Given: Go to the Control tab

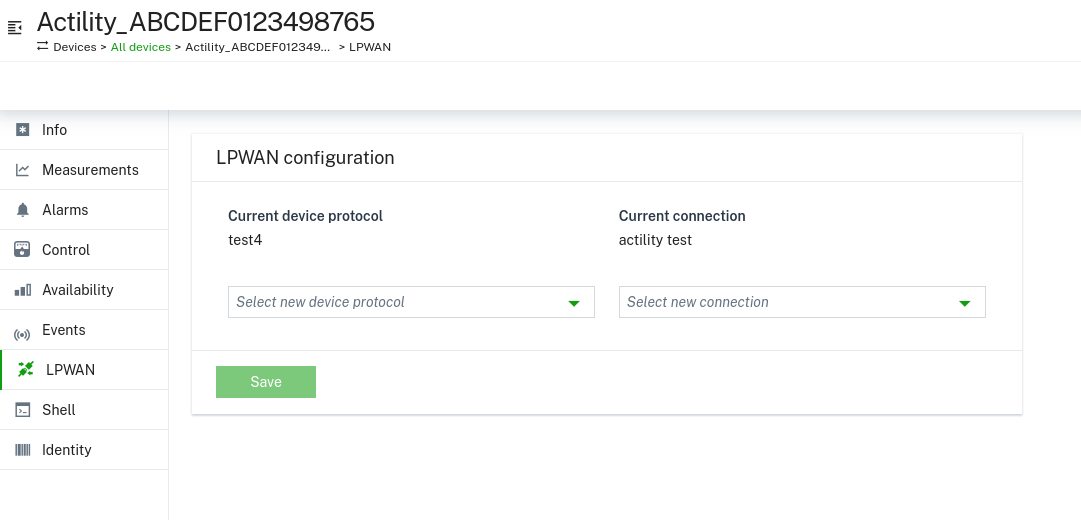Looking at the screenshot, I should (84, 250).
